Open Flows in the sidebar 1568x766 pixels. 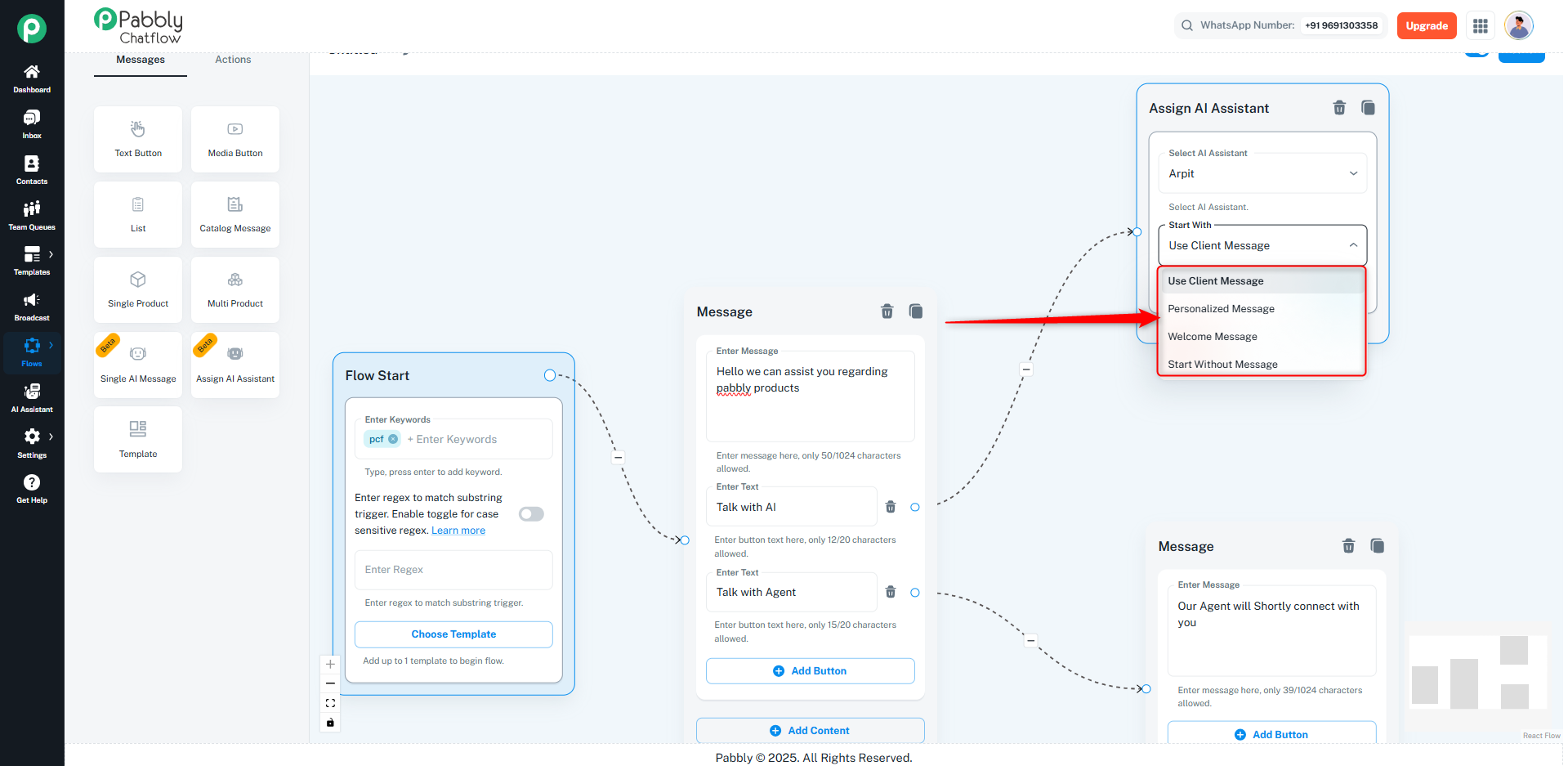click(x=32, y=352)
